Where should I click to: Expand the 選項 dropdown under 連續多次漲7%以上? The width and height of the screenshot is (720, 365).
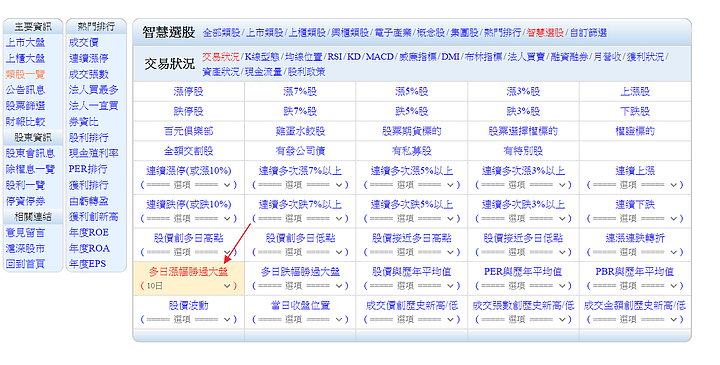[300, 185]
